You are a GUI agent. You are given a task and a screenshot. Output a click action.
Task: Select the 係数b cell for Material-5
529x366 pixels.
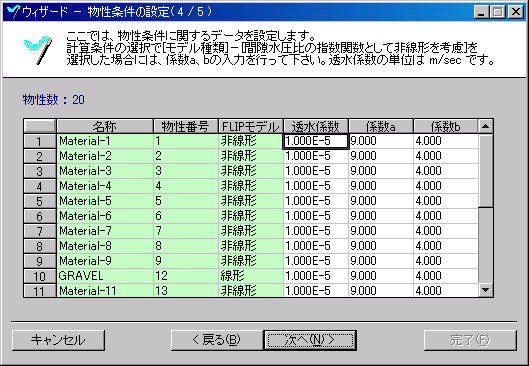[x=446, y=201]
